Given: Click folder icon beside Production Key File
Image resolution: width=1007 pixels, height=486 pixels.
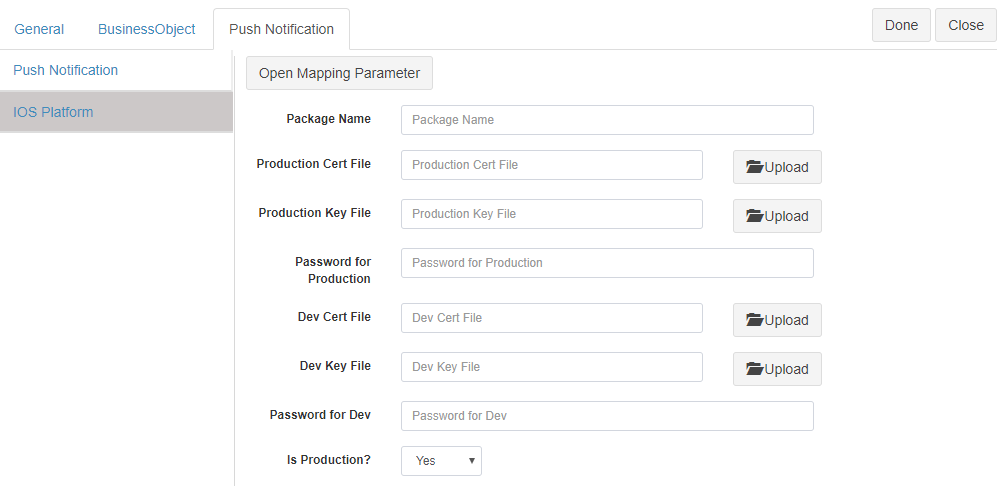Looking at the screenshot, I should pyautogui.click(x=755, y=216).
